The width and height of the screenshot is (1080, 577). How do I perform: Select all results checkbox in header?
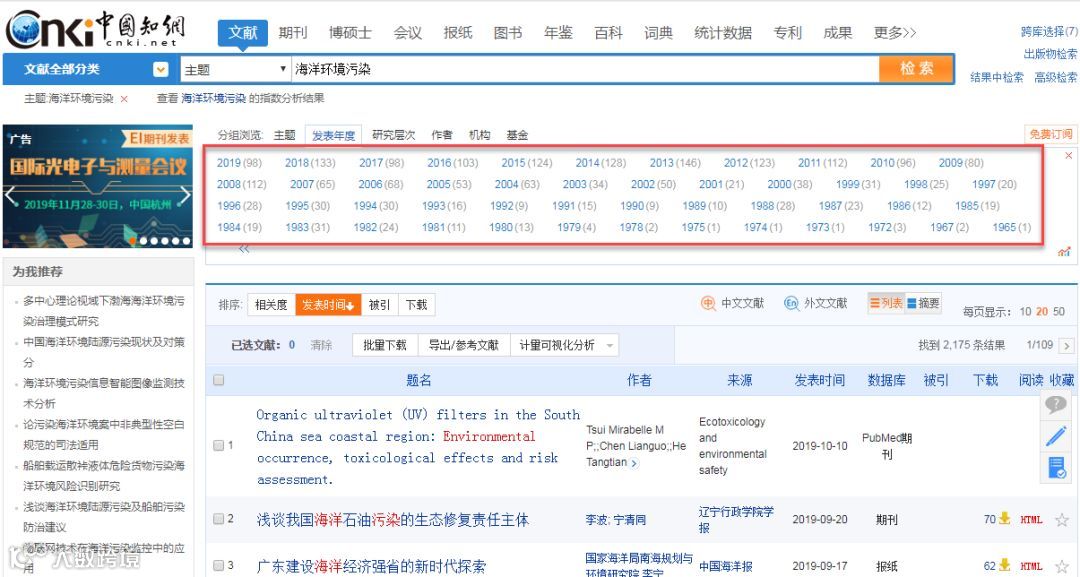(218, 380)
